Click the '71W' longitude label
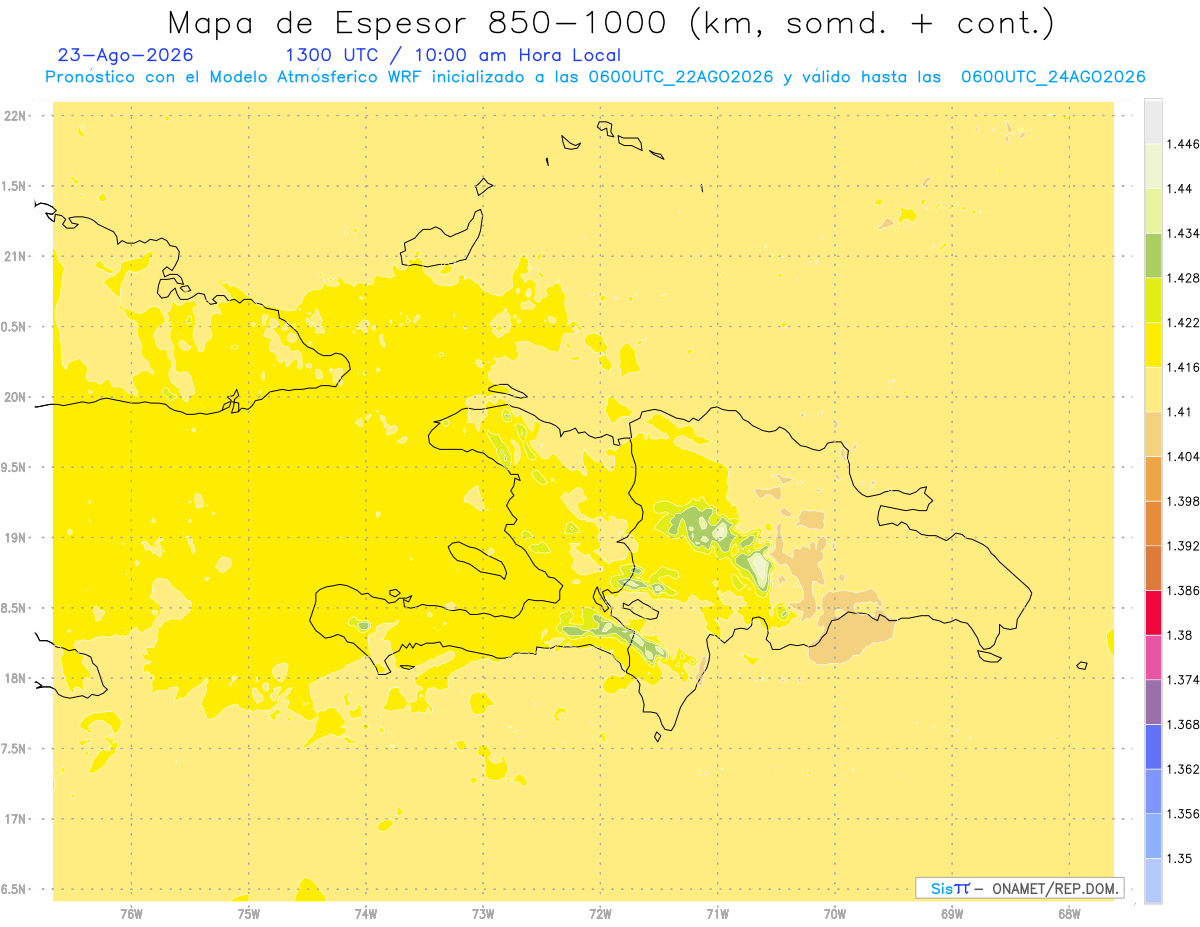The image size is (1200, 927). [x=717, y=914]
